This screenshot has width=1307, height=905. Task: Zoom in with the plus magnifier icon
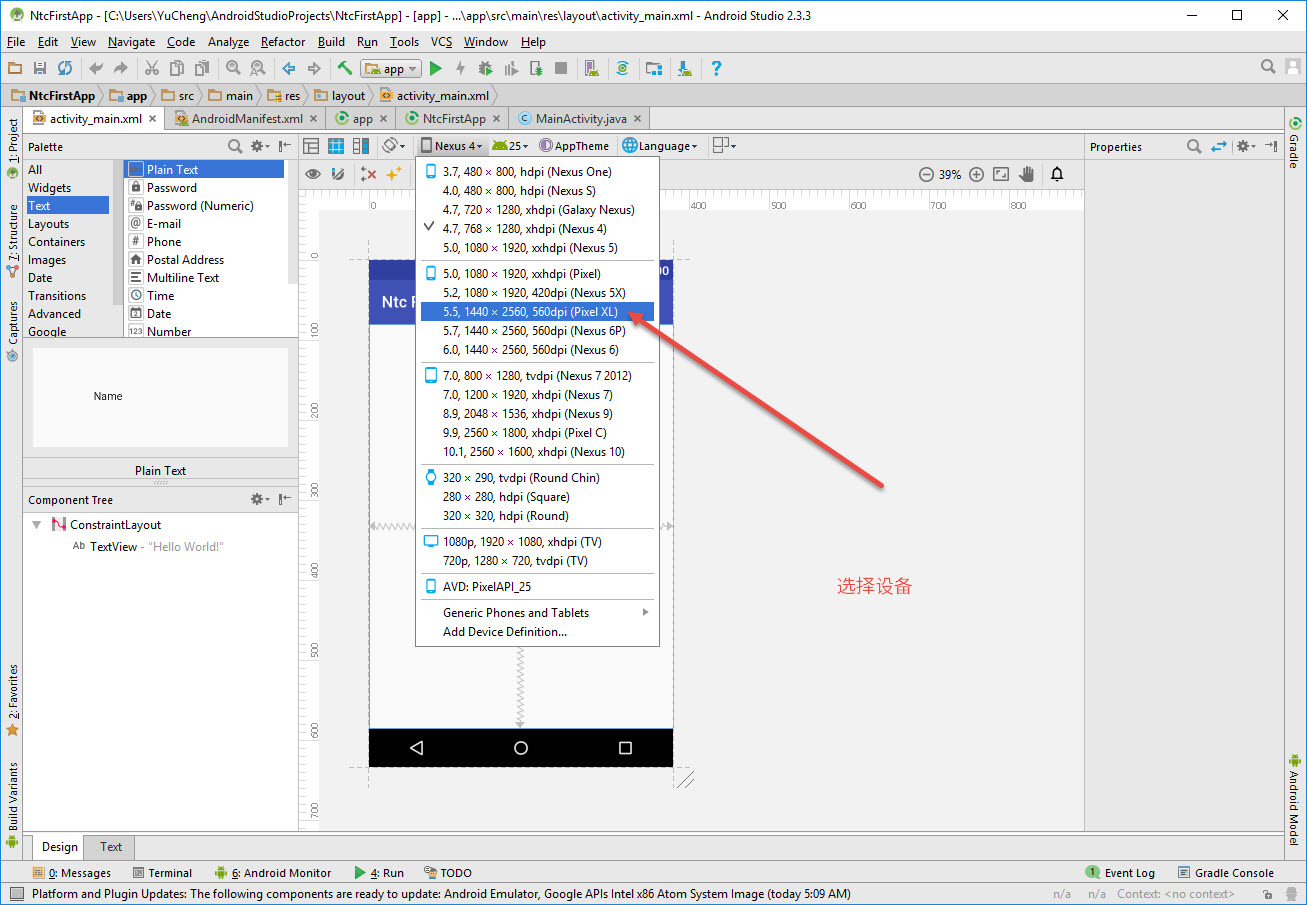(977, 174)
